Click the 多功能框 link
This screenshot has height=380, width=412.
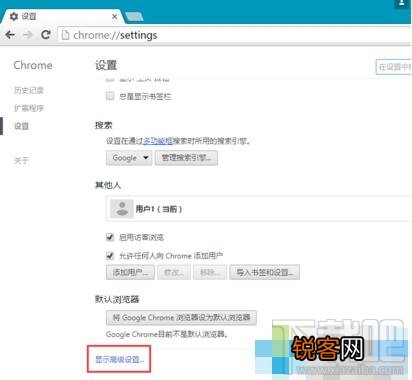158,141
